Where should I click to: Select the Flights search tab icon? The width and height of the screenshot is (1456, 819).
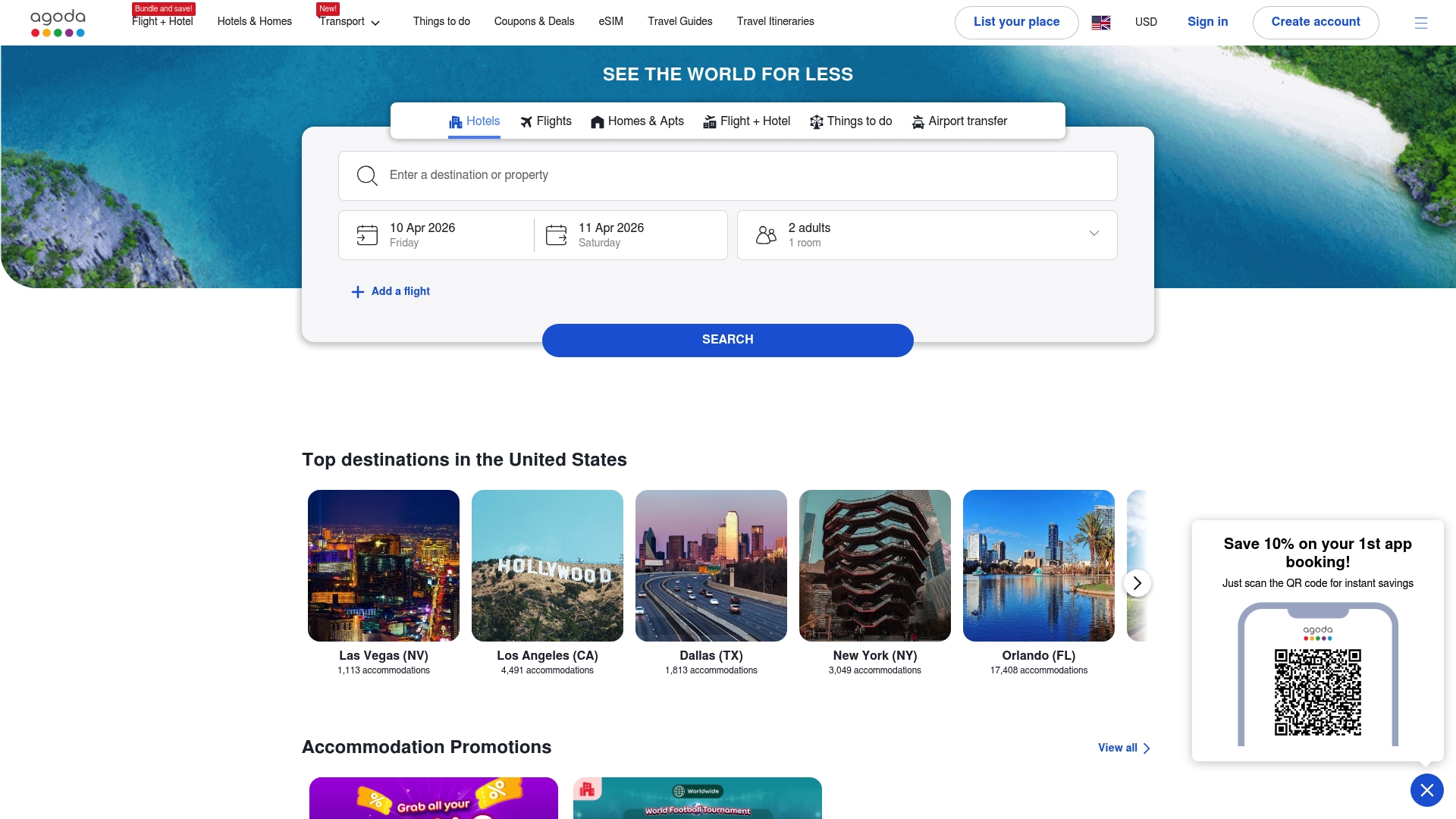coord(526,121)
